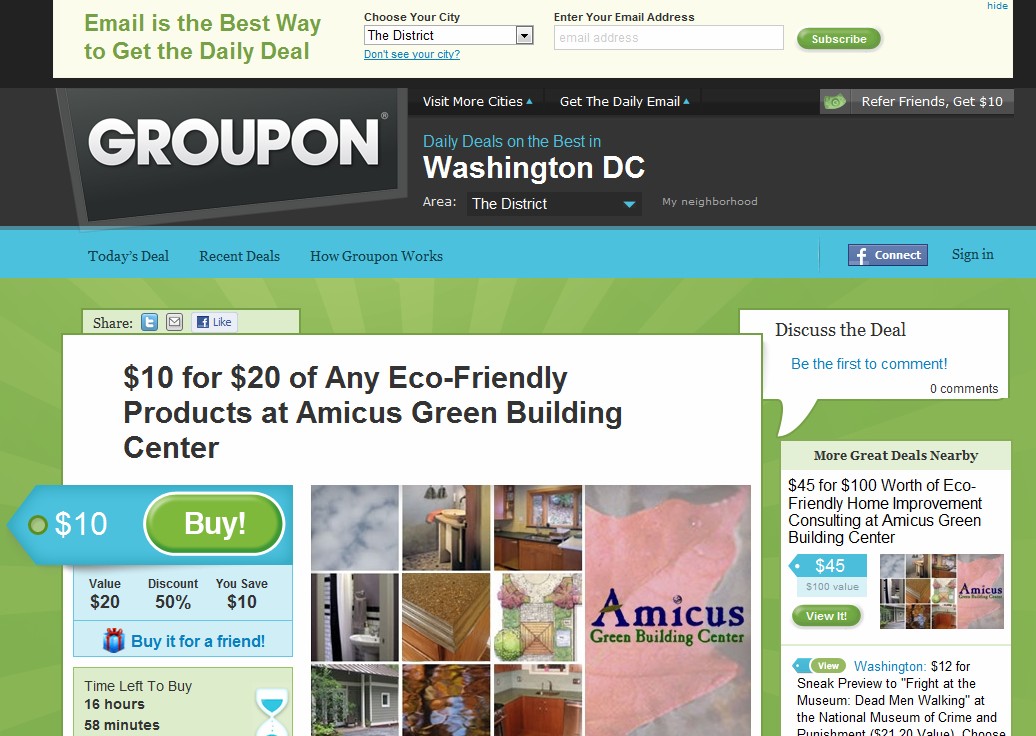Click the Groupon logo
The image size is (1036, 736).
[234, 141]
